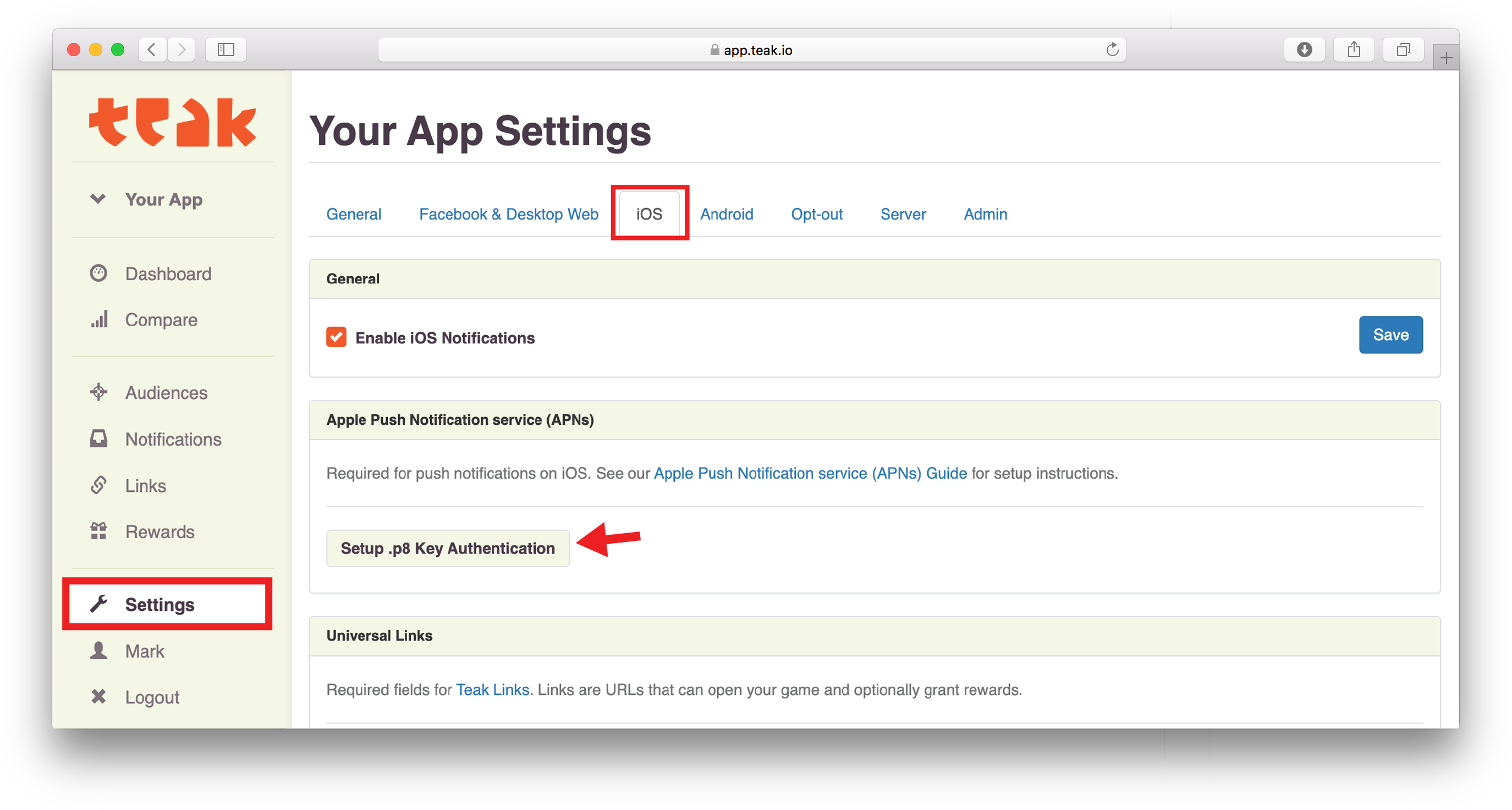Image resolution: width=1512 pixels, height=810 pixels.
Task: Expand the Your App chevron
Action: tap(98, 199)
